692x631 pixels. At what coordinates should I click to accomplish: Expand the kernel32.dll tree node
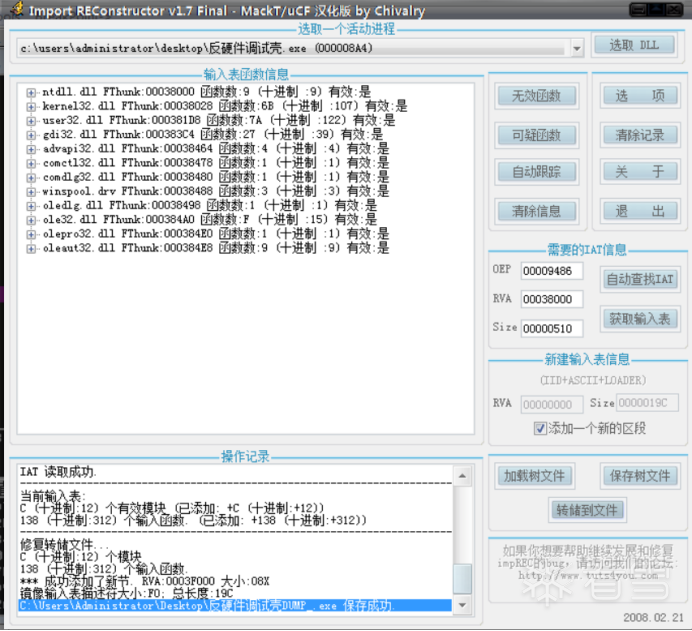click(x=31, y=107)
